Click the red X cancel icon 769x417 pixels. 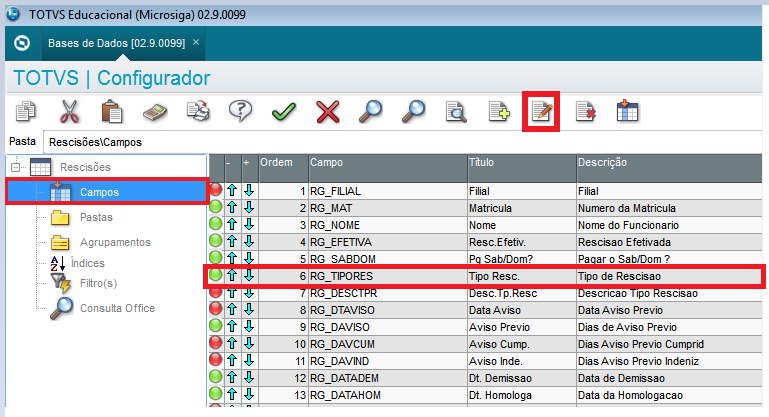(328, 112)
